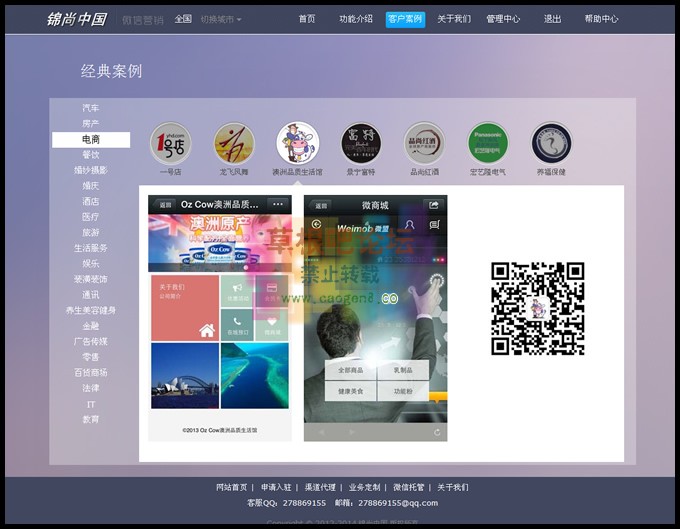Choose the 澳洲品质生活馆 cow logo
This screenshot has height=529, width=680.
[298, 144]
